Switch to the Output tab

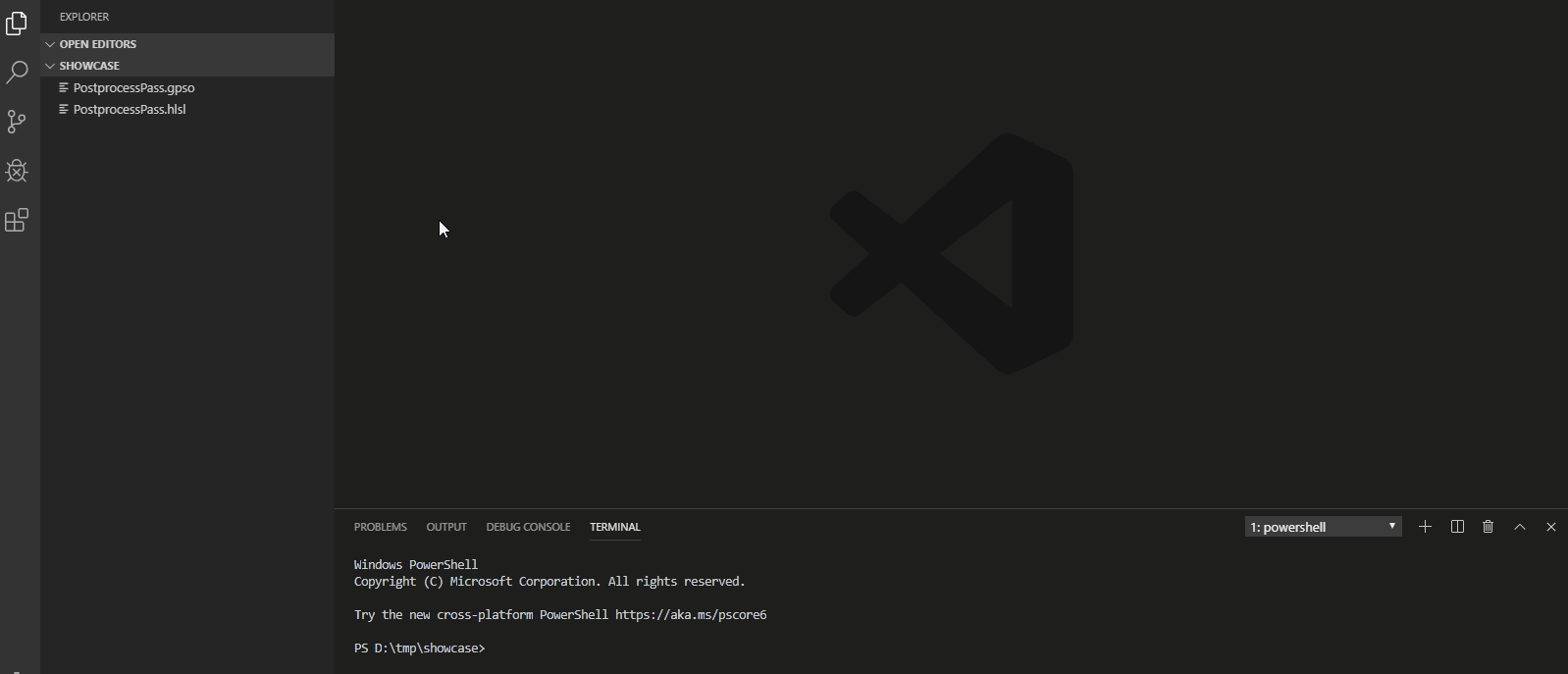[x=445, y=527]
